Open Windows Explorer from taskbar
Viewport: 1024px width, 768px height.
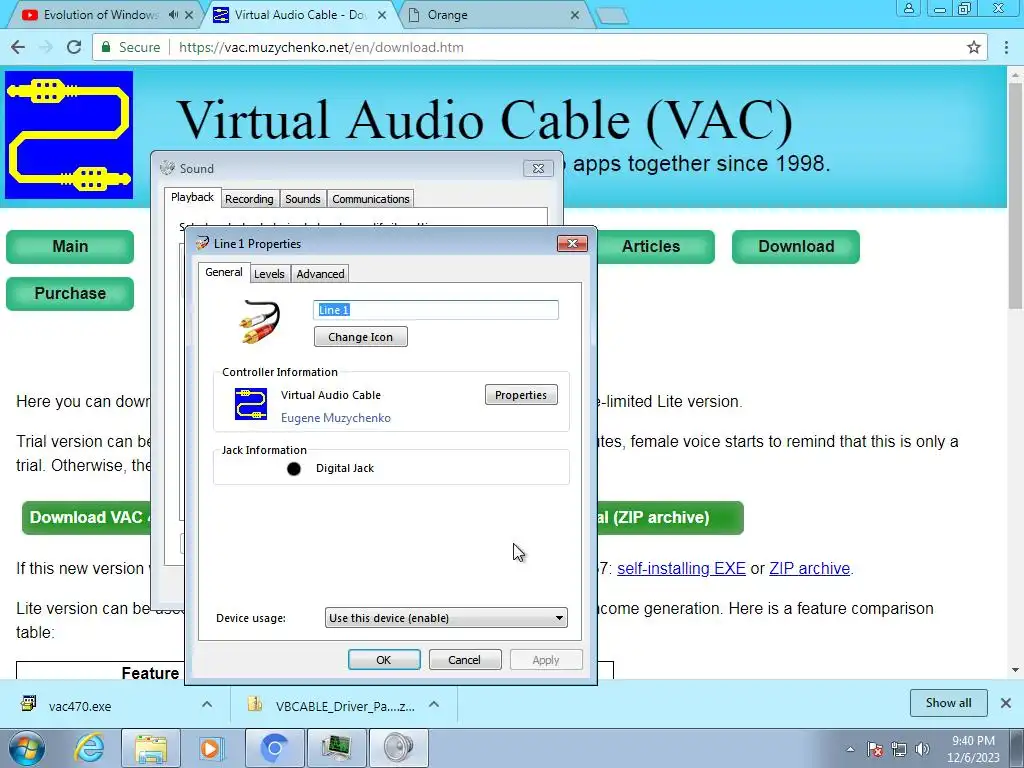click(x=151, y=748)
